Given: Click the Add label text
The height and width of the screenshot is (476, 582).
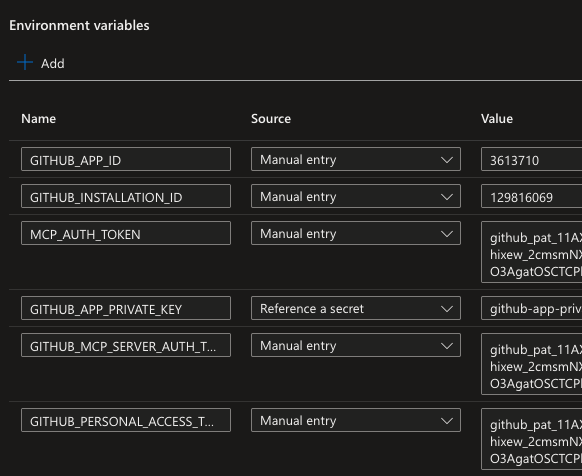Looking at the screenshot, I should (53, 63).
